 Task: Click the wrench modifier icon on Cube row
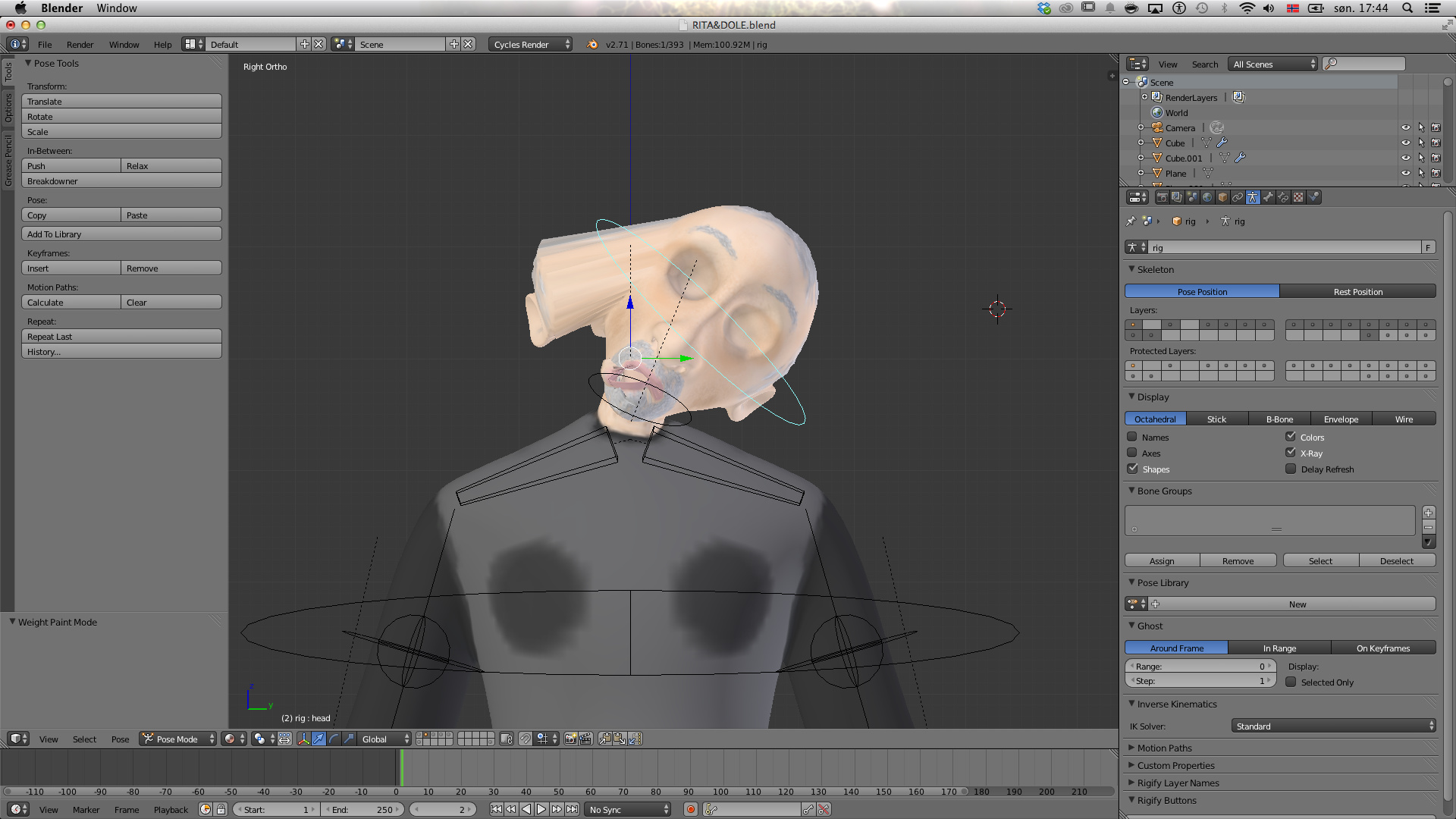tap(1222, 143)
